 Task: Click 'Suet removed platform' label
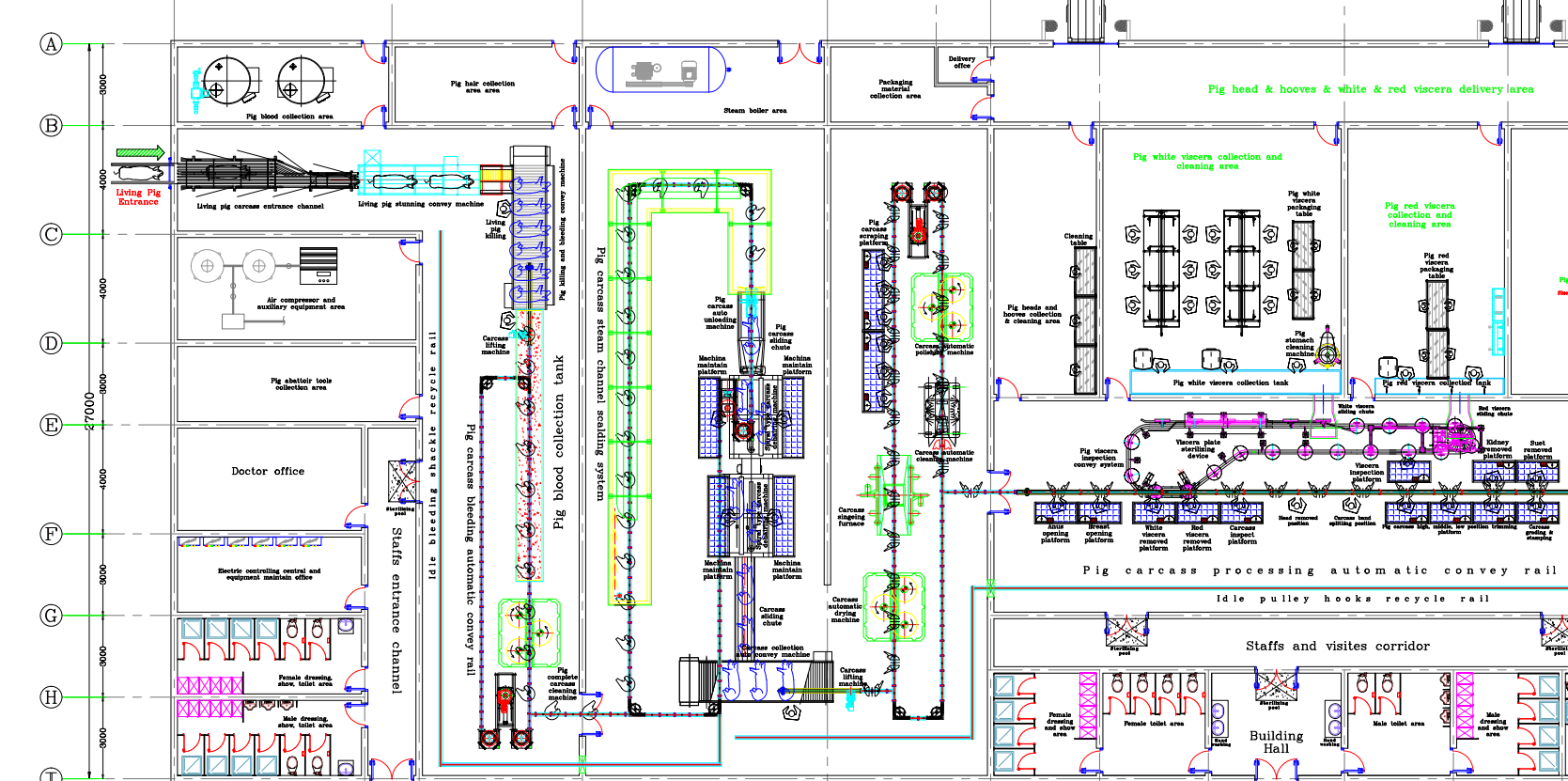click(x=1538, y=449)
